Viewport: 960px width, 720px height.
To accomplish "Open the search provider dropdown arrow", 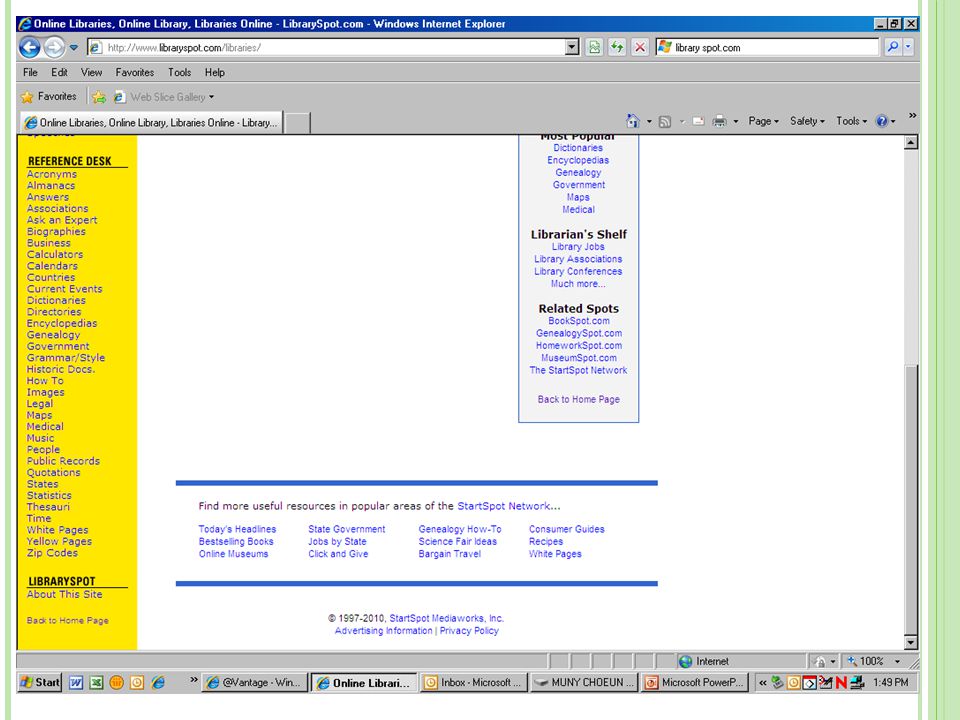I will tap(909, 47).
